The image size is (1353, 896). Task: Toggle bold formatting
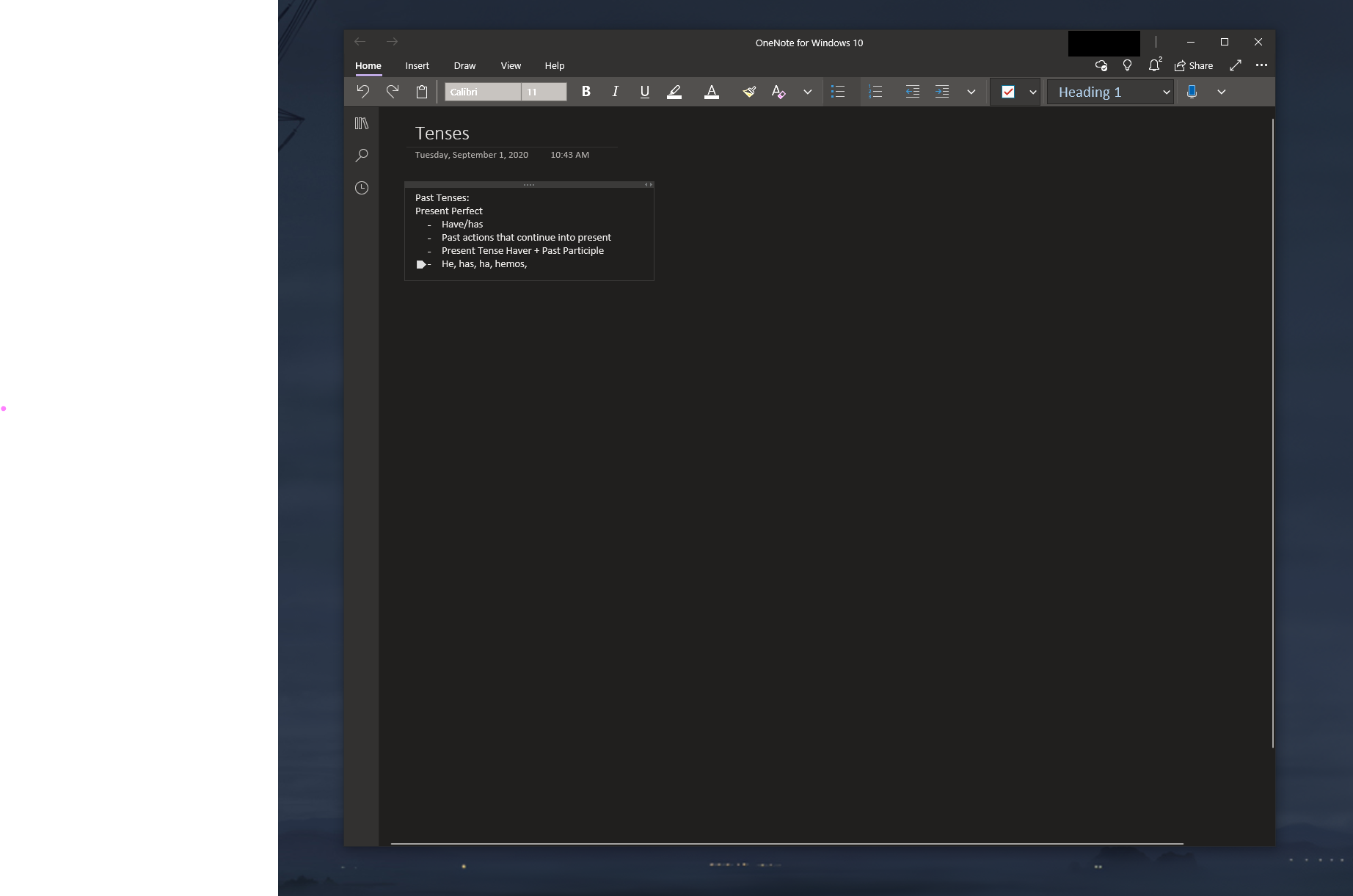click(x=586, y=92)
